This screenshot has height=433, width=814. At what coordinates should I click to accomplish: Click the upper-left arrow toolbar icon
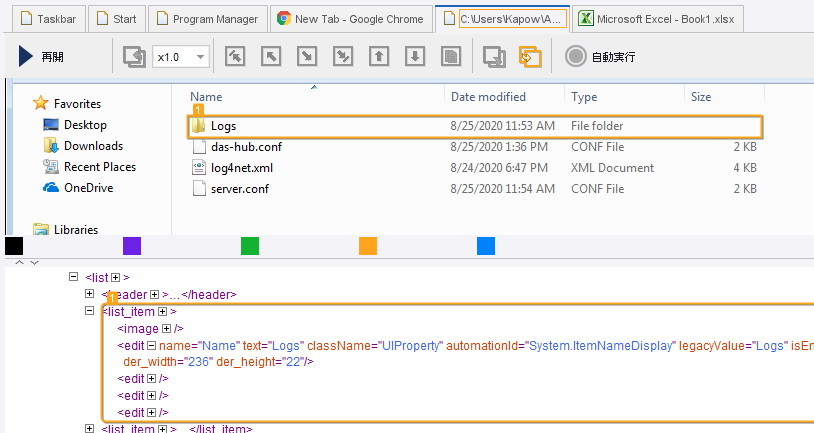pos(269,57)
